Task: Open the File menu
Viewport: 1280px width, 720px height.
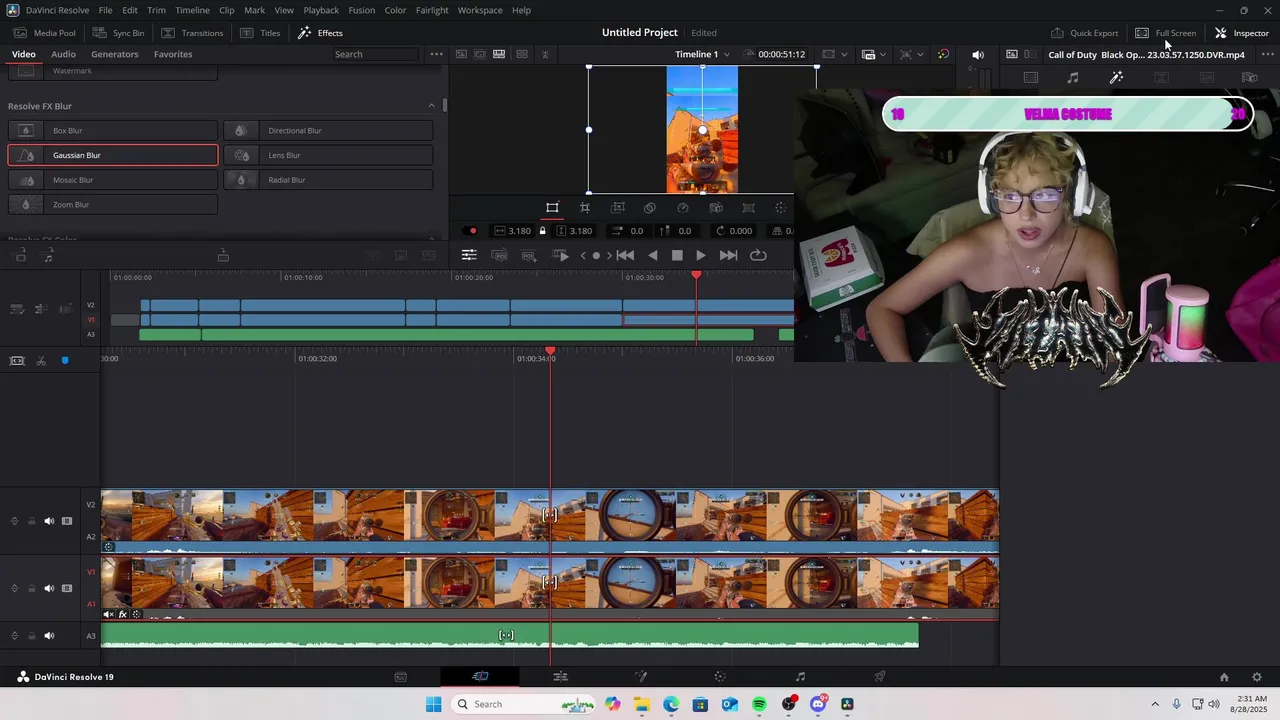Action: click(105, 10)
